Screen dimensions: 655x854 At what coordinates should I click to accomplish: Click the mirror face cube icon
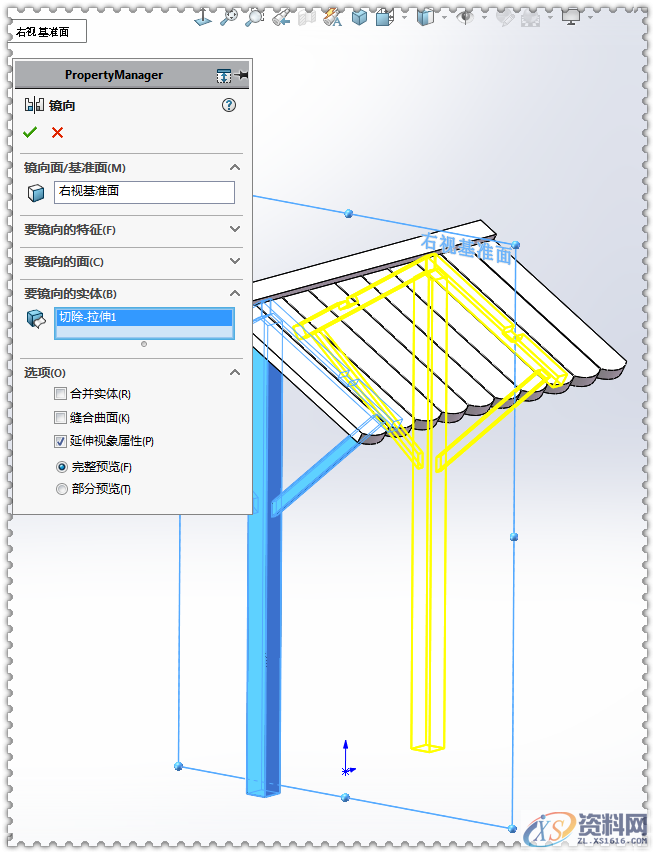[x=36, y=193]
